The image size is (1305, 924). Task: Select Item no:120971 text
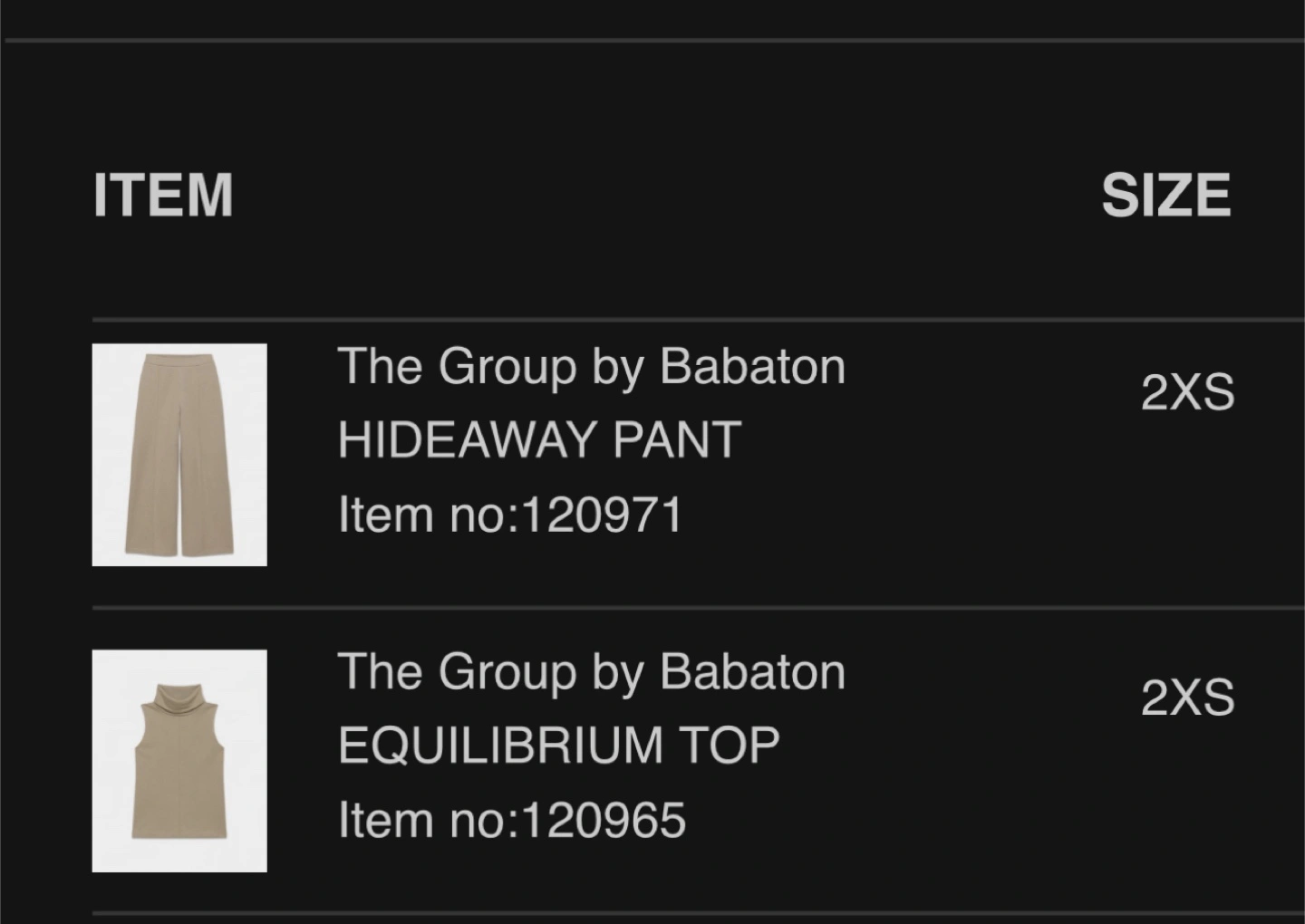pos(509,515)
